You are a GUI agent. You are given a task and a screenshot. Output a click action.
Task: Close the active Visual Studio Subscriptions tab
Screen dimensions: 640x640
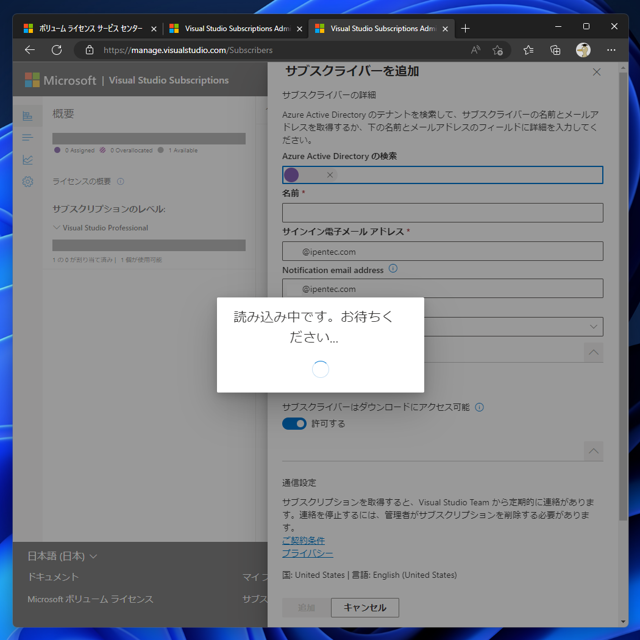click(x=445, y=29)
